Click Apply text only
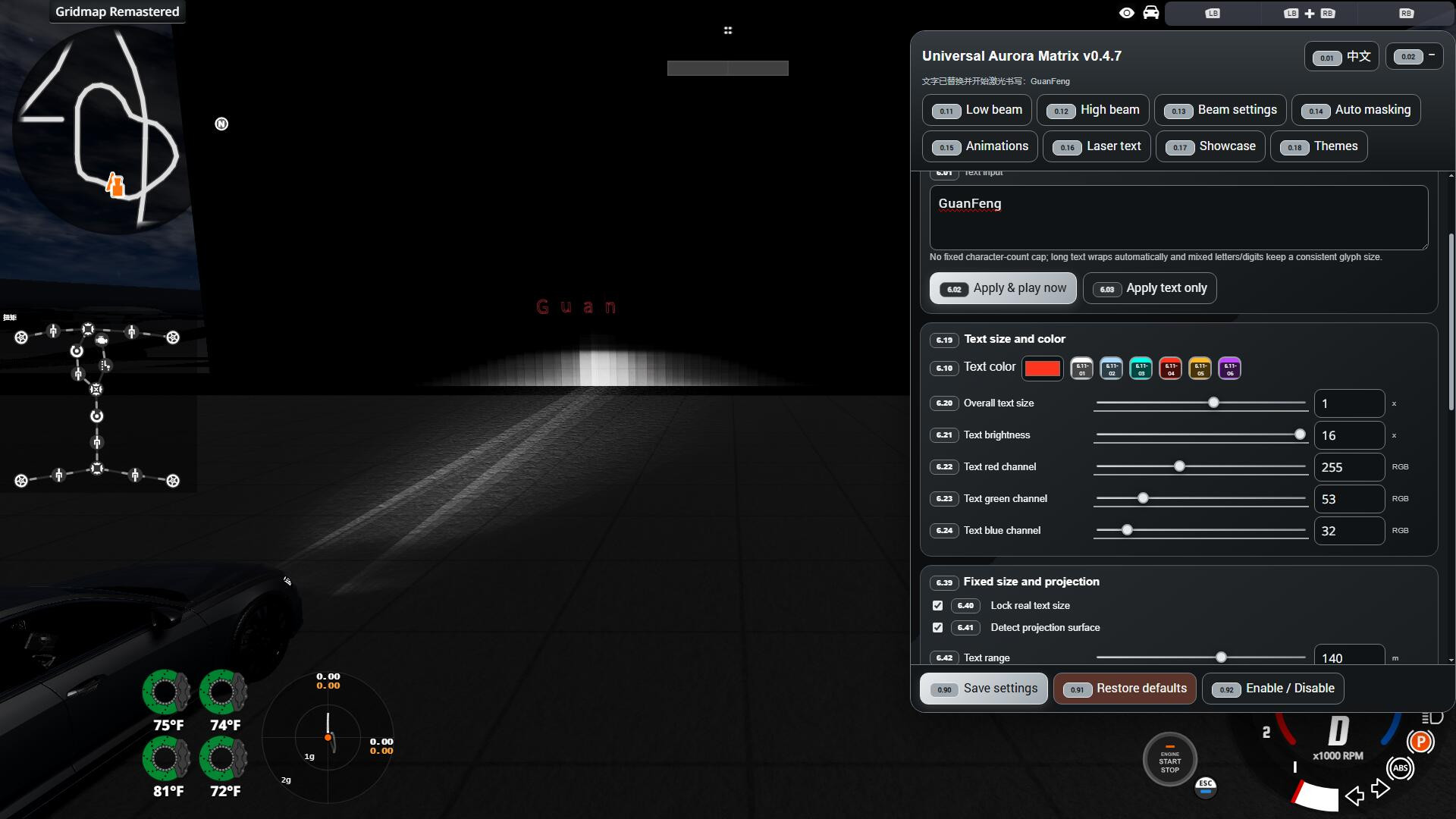The width and height of the screenshot is (1456, 819). pyautogui.click(x=1150, y=288)
